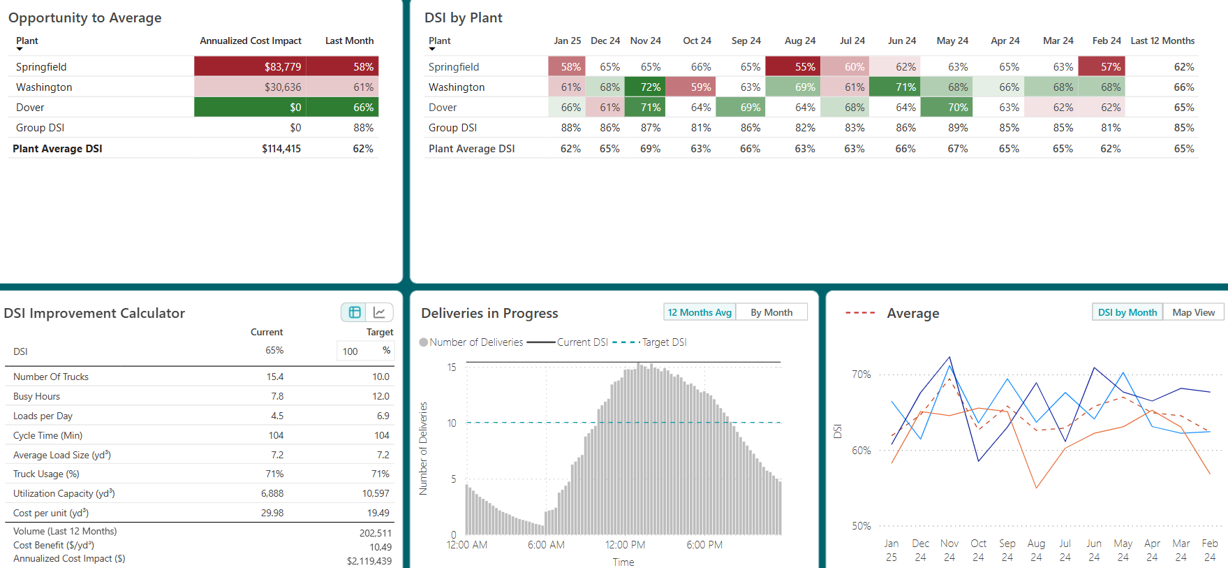Click the 10.49 cost benefit value
The height and width of the screenshot is (568, 1228).
tap(380, 547)
